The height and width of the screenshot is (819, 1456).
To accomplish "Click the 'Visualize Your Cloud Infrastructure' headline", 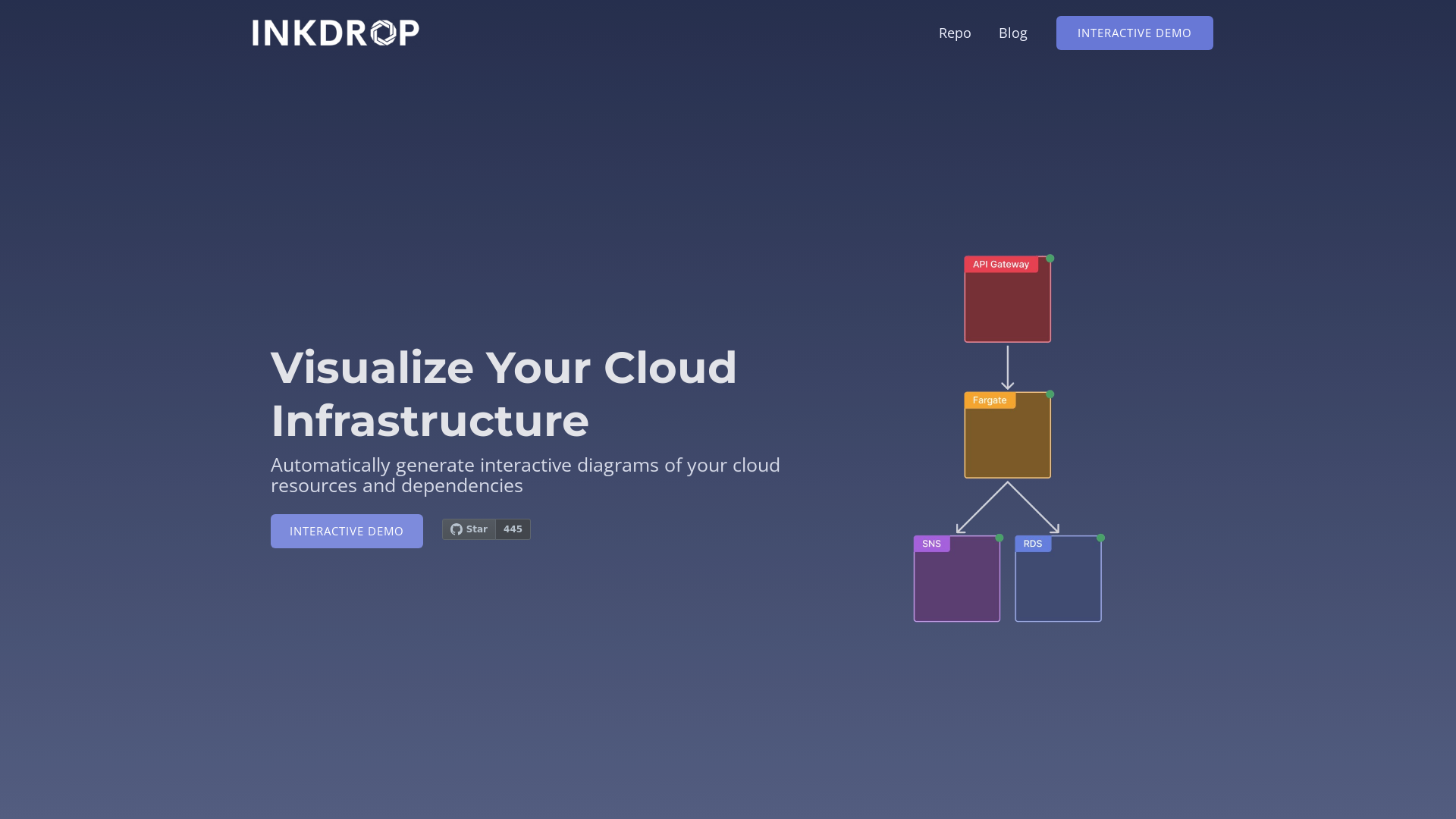I will tap(504, 394).
